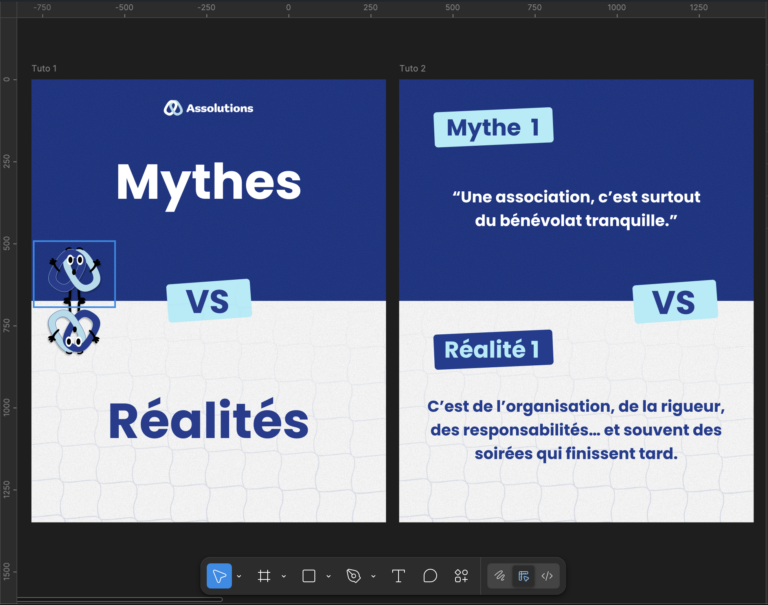The width and height of the screenshot is (768, 605).
Task: Open the shape tools dropdown arrow
Action: (328, 576)
